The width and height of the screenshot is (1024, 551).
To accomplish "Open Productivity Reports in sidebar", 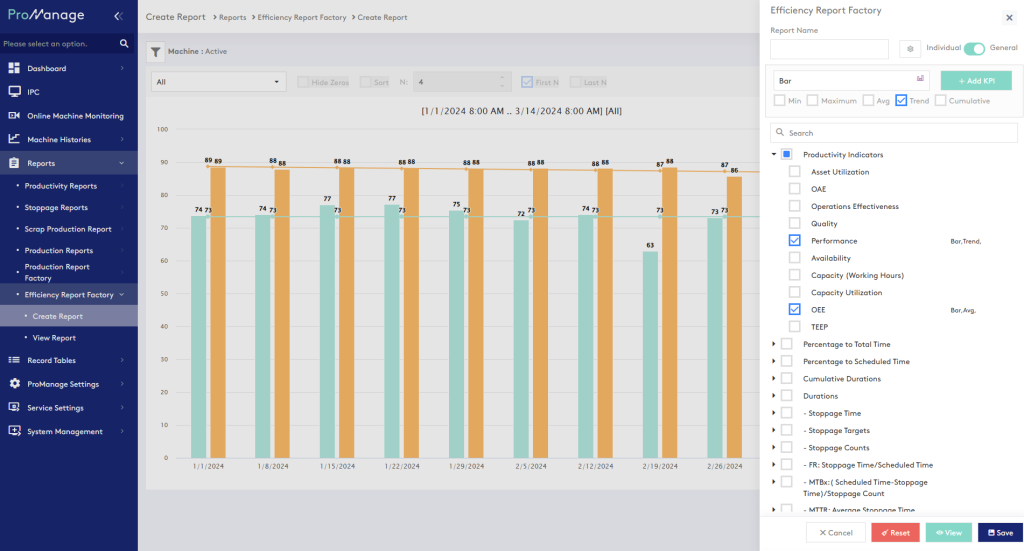I will 61,186.
